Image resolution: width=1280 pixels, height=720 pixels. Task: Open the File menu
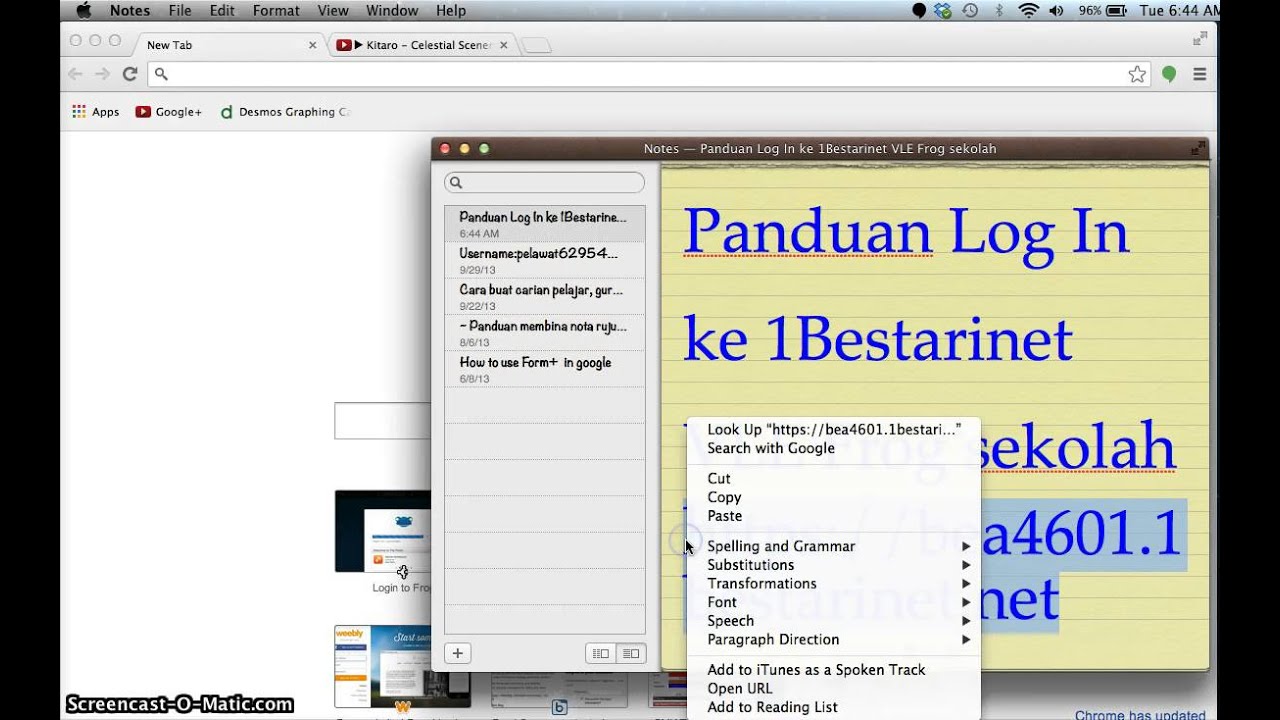click(180, 10)
